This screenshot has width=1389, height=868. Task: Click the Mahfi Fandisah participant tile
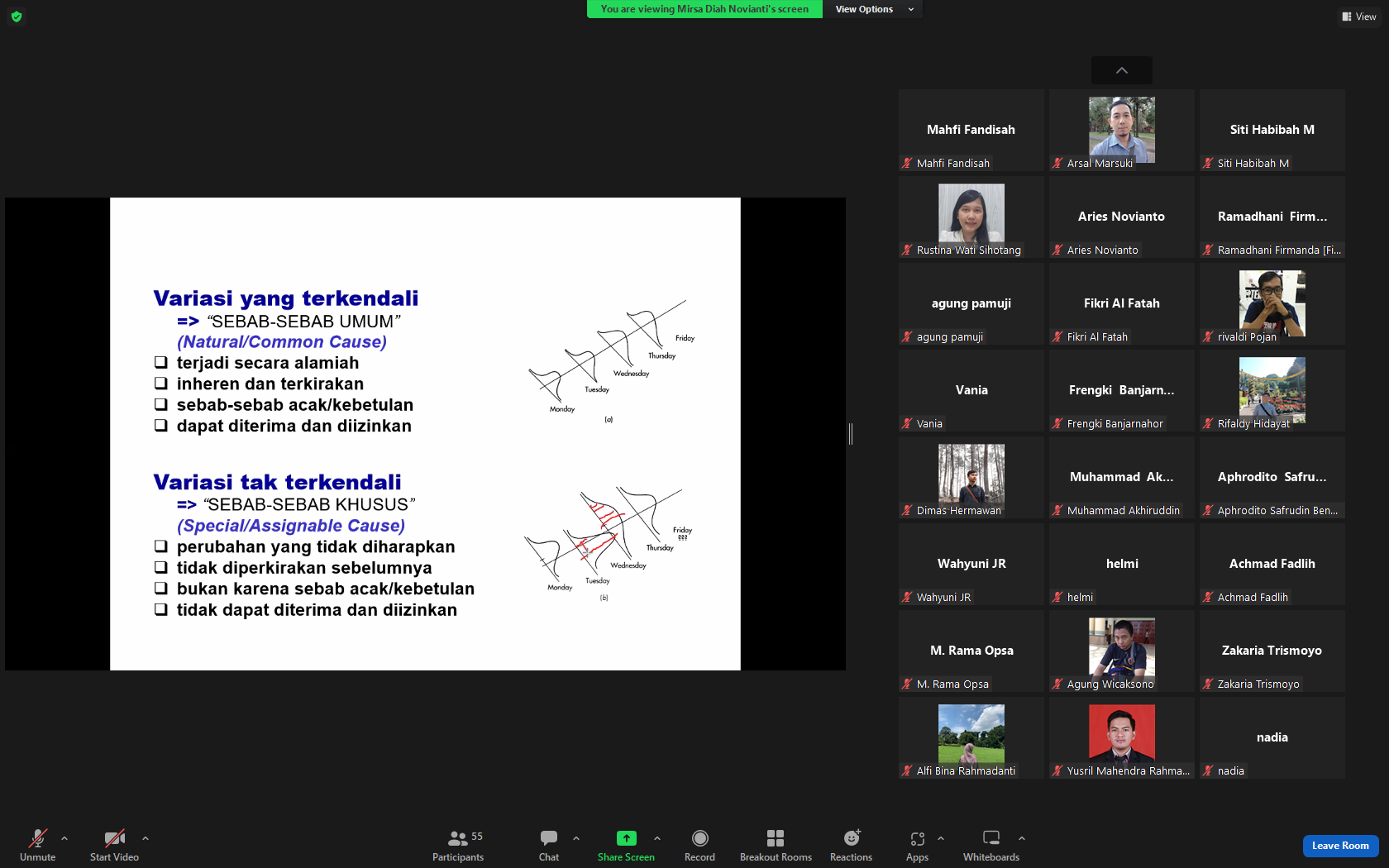[x=971, y=130]
